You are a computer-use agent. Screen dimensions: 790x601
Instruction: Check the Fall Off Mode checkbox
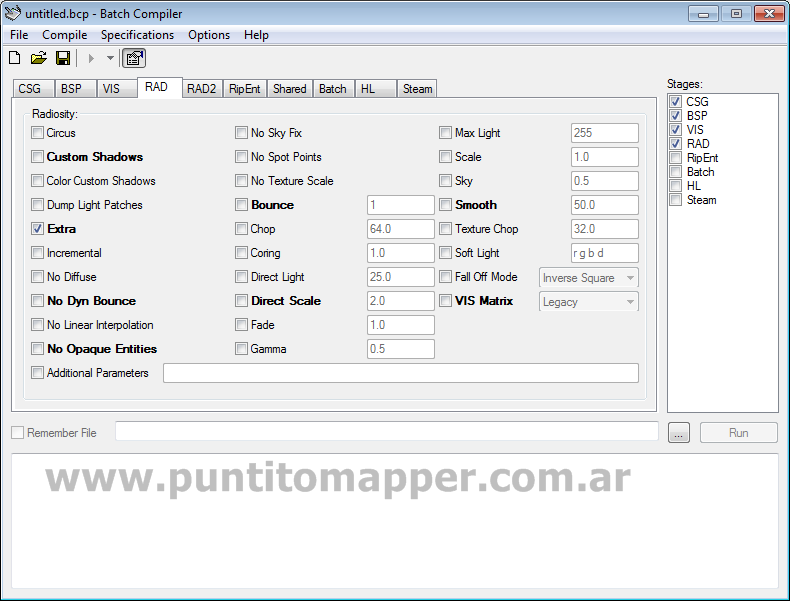point(445,277)
